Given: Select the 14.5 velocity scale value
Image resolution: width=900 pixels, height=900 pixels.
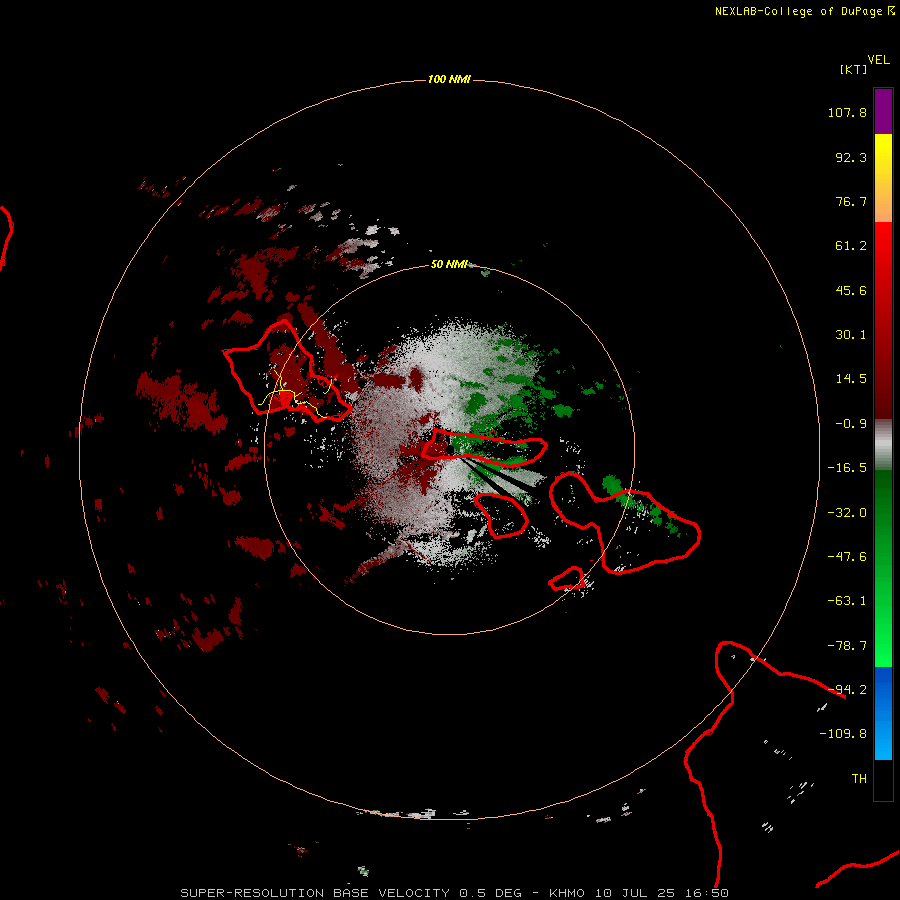Looking at the screenshot, I should [x=851, y=379].
